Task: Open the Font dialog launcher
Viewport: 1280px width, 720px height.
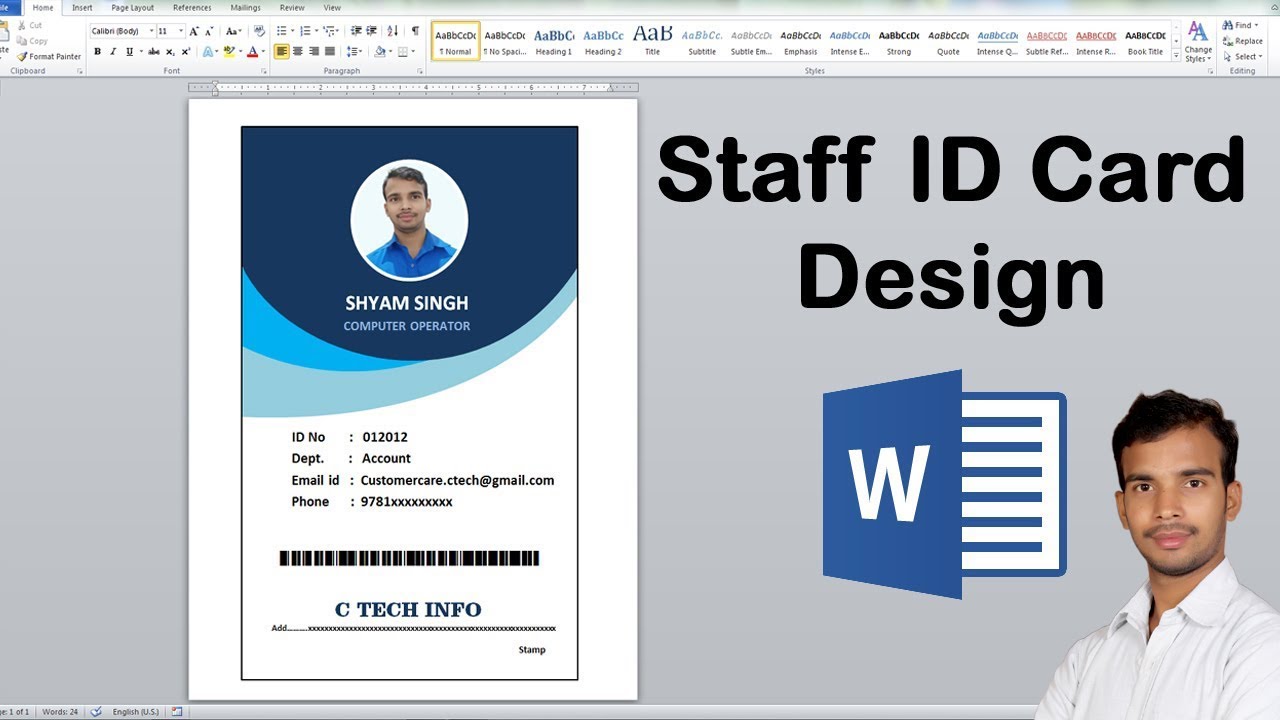Action: coord(264,72)
